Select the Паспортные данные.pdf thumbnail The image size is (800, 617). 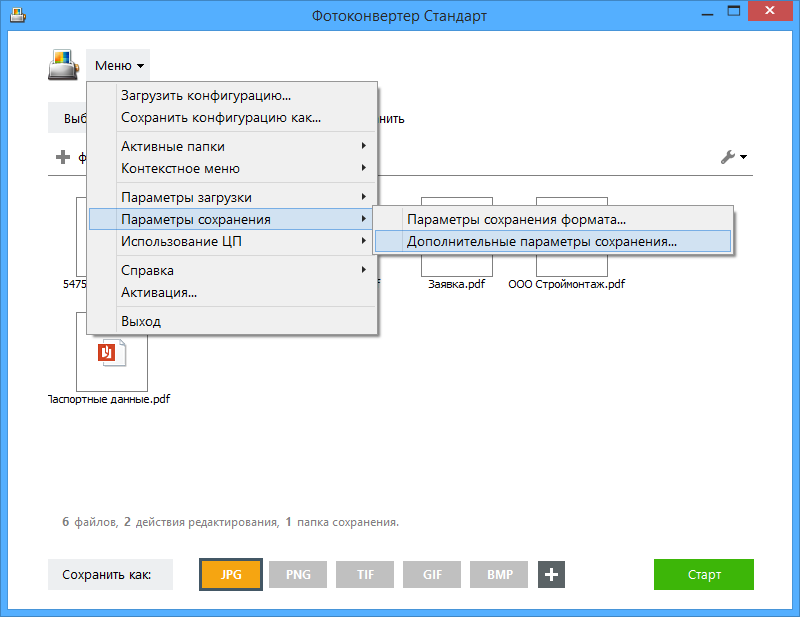tap(112, 363)
